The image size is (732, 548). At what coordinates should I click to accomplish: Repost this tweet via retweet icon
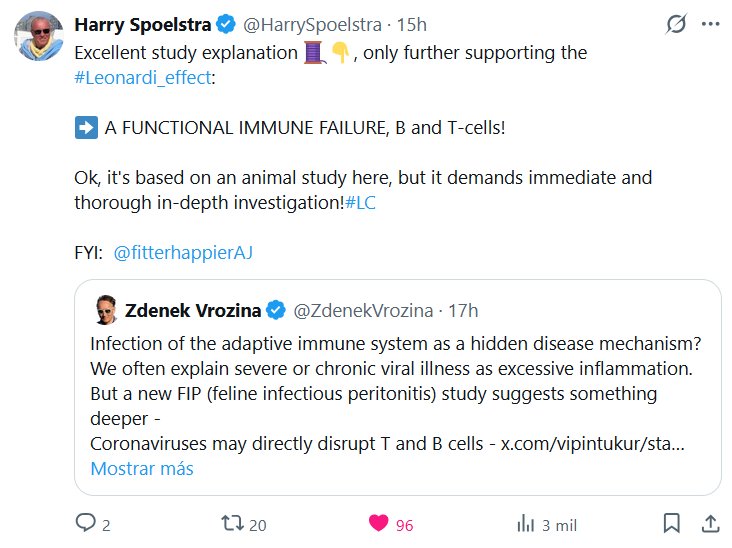point(232,523)
